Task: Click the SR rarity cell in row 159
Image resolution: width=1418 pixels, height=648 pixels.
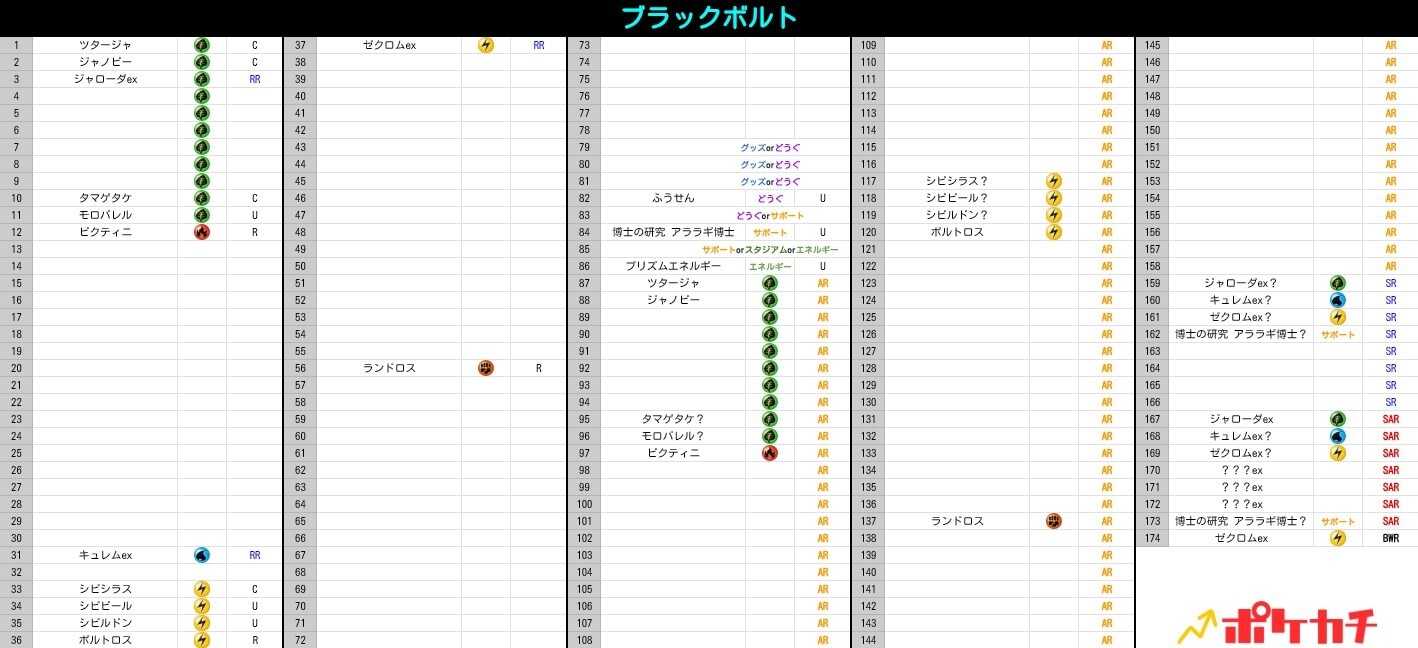Action: 1391,283
